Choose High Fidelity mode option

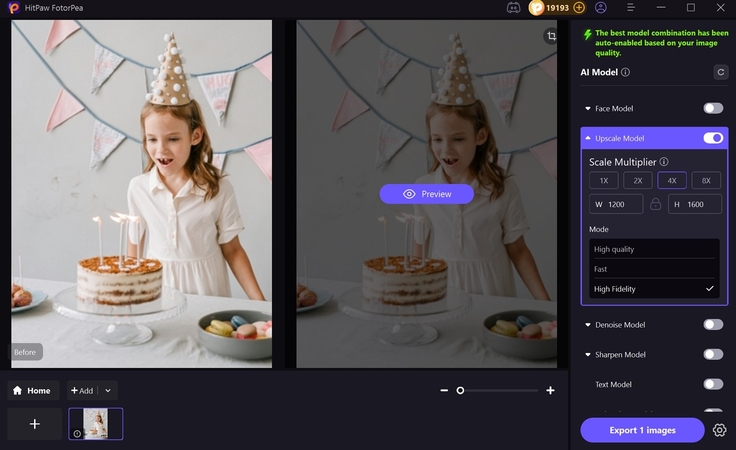pos(654,289)
